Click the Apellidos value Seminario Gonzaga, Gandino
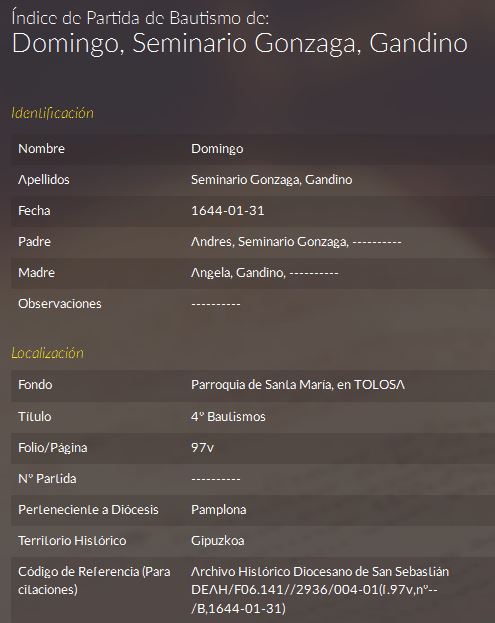 [272, 180]
